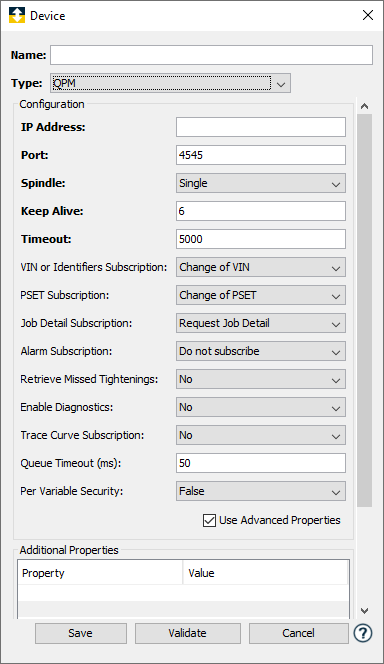Uncheck Use Advanced Properties checkbox
Screen dimensions: 384x664
click(x=209, y=520)
